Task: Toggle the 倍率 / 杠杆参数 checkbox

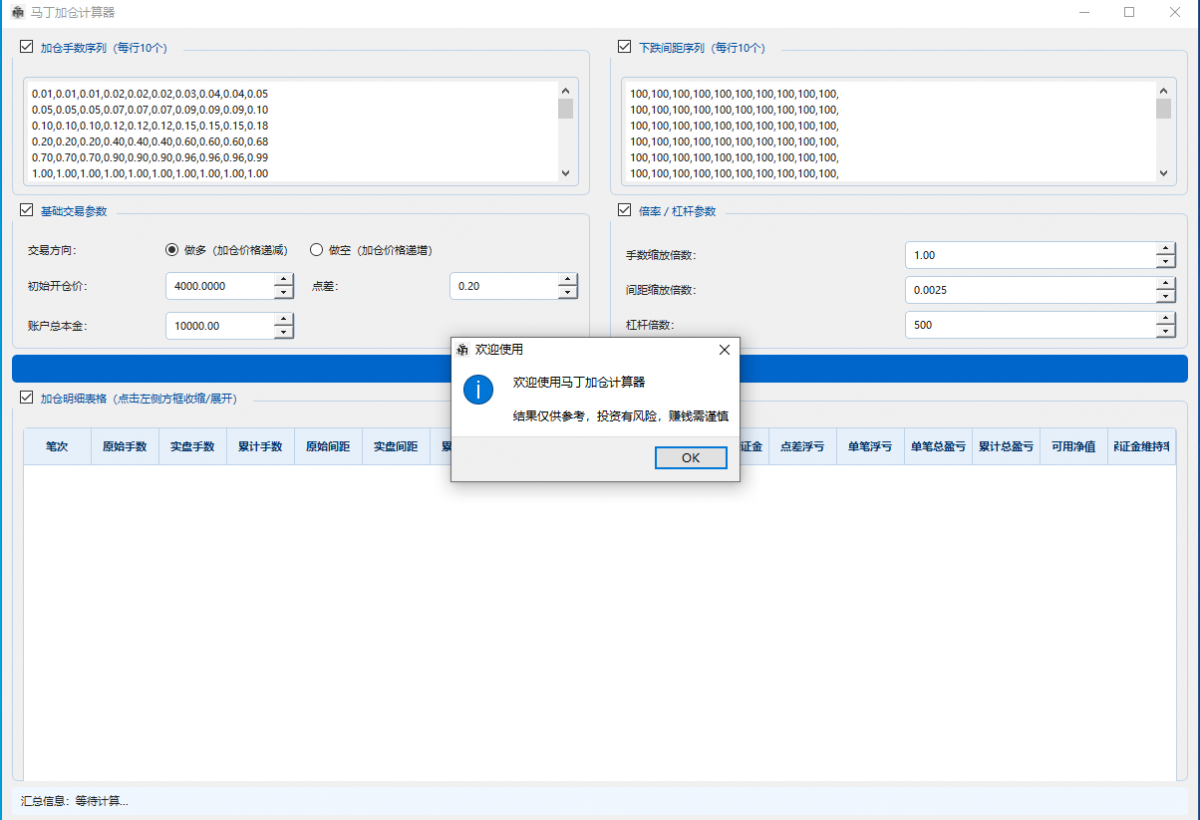Action: point(625,211)
